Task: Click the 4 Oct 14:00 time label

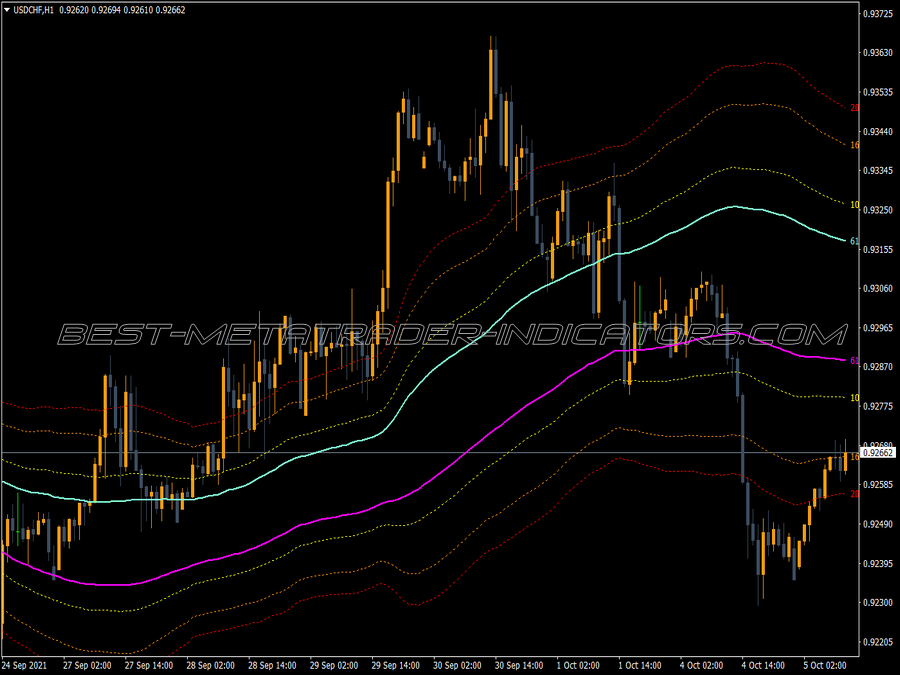Action: coord(763,665)
